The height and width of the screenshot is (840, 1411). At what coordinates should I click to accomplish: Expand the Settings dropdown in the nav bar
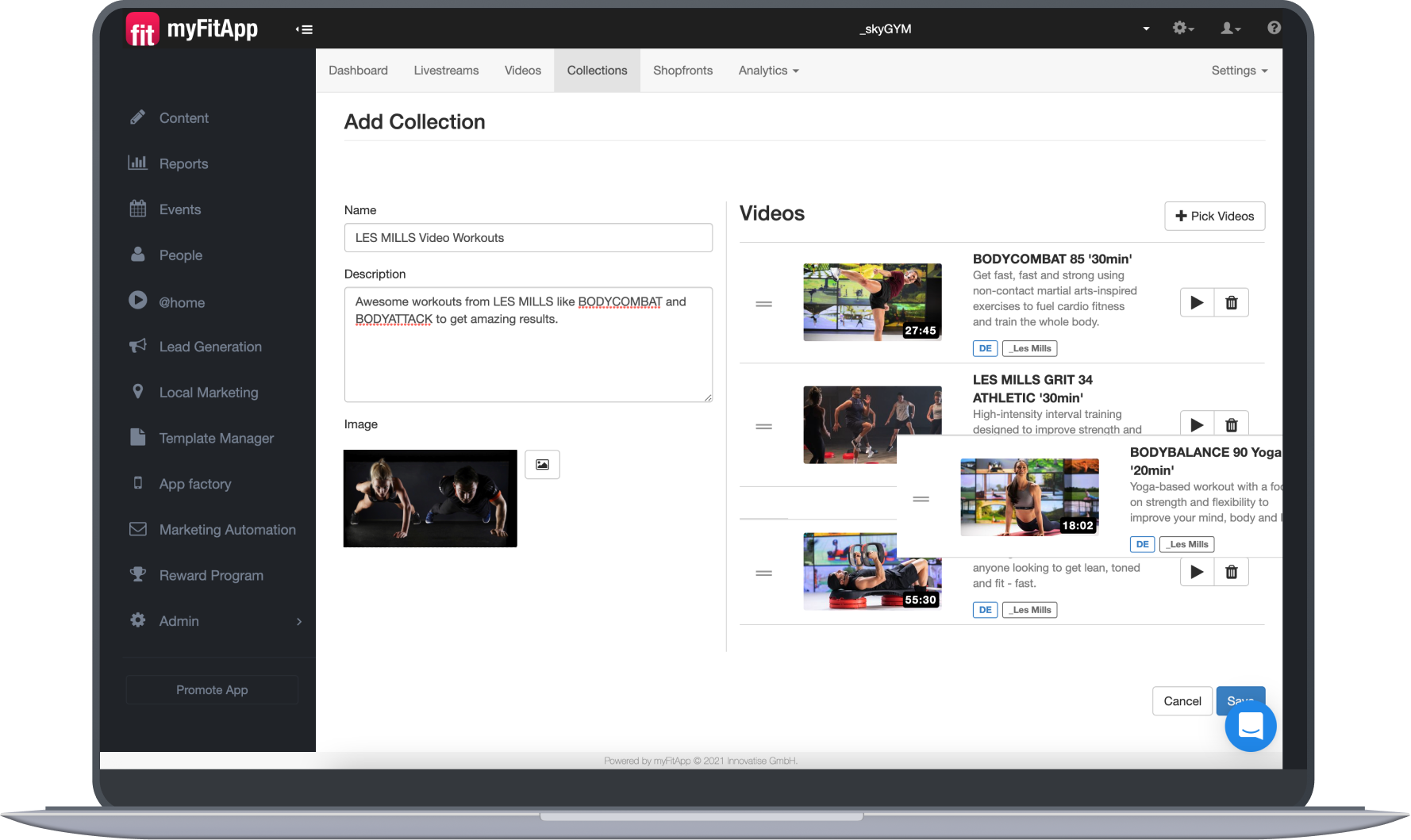point(1240,71)
